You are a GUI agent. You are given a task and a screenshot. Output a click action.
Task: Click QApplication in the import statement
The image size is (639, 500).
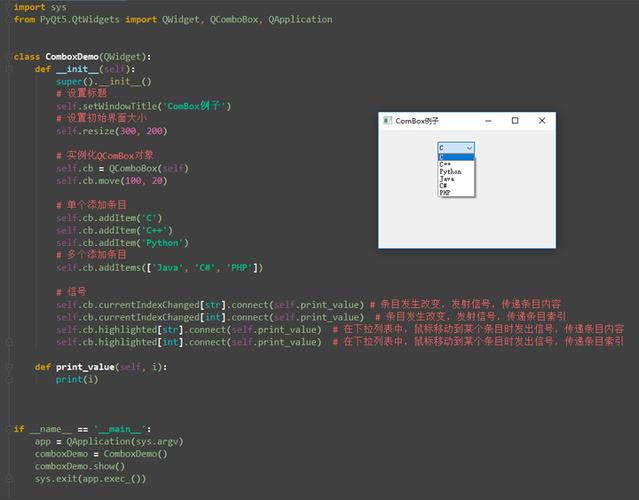(300, 19)
